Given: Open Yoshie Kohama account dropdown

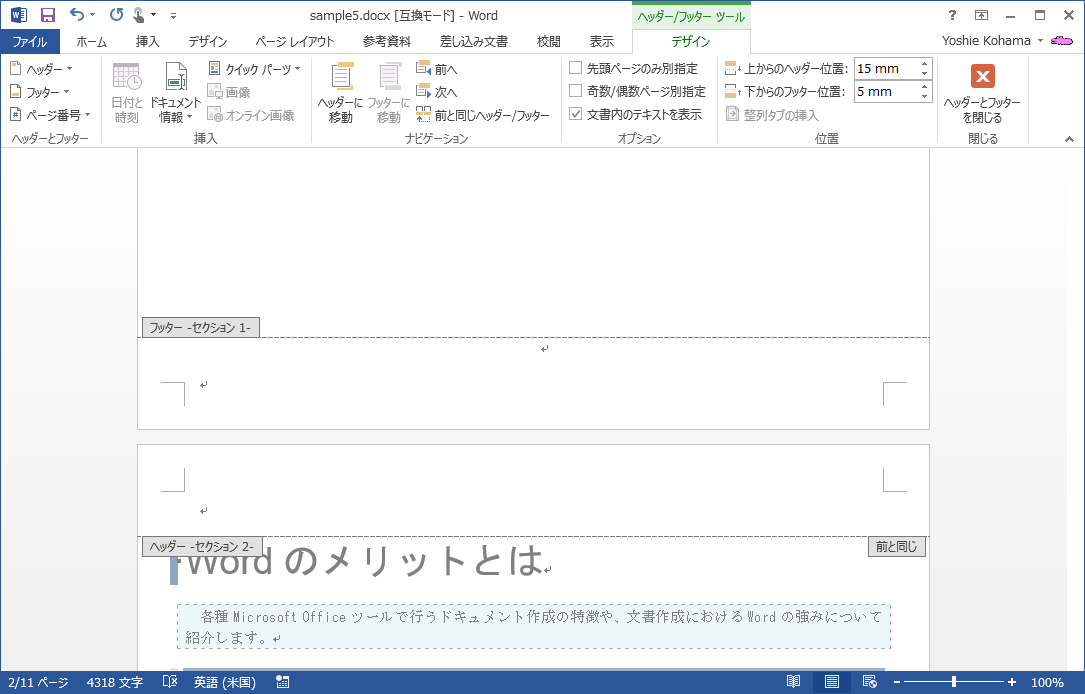Looking at the screenshot, I should point(992,41).
